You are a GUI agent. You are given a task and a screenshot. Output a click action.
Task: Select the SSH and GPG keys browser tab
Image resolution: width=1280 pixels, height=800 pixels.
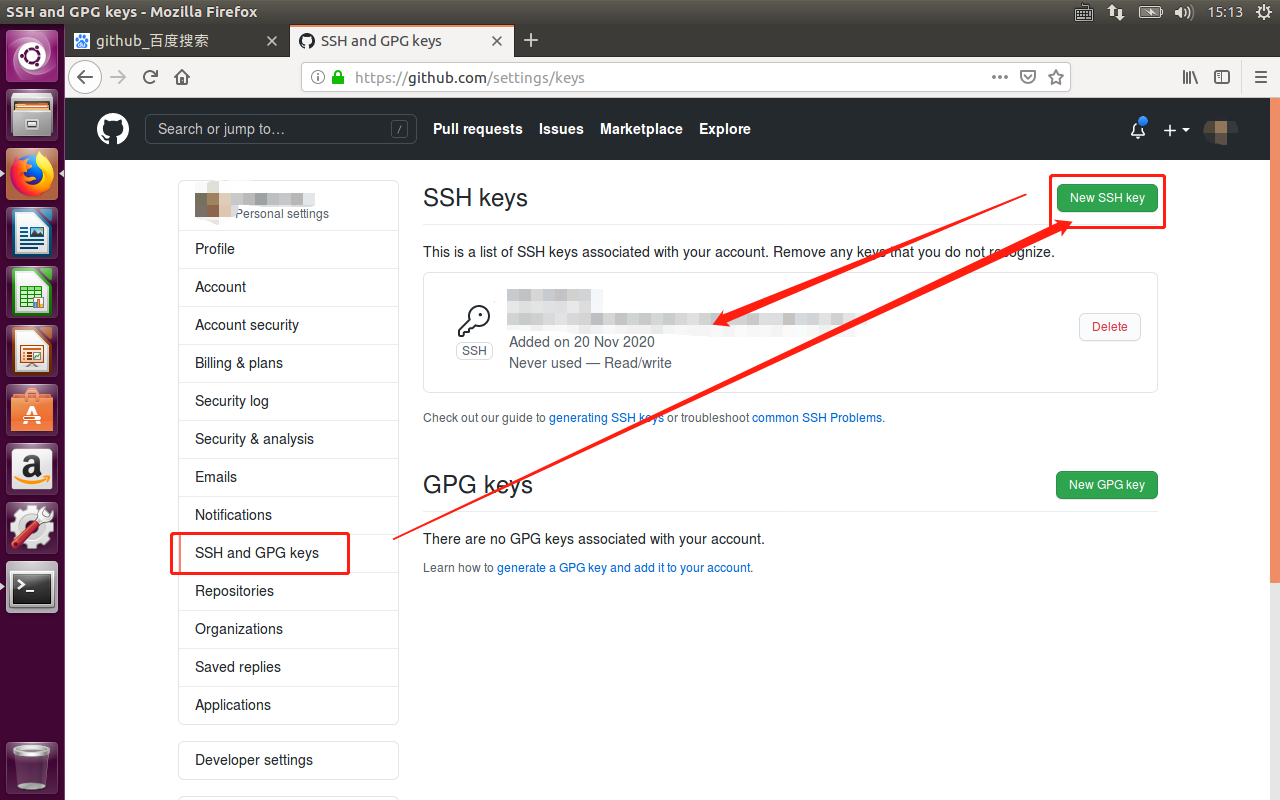[401, 41]
